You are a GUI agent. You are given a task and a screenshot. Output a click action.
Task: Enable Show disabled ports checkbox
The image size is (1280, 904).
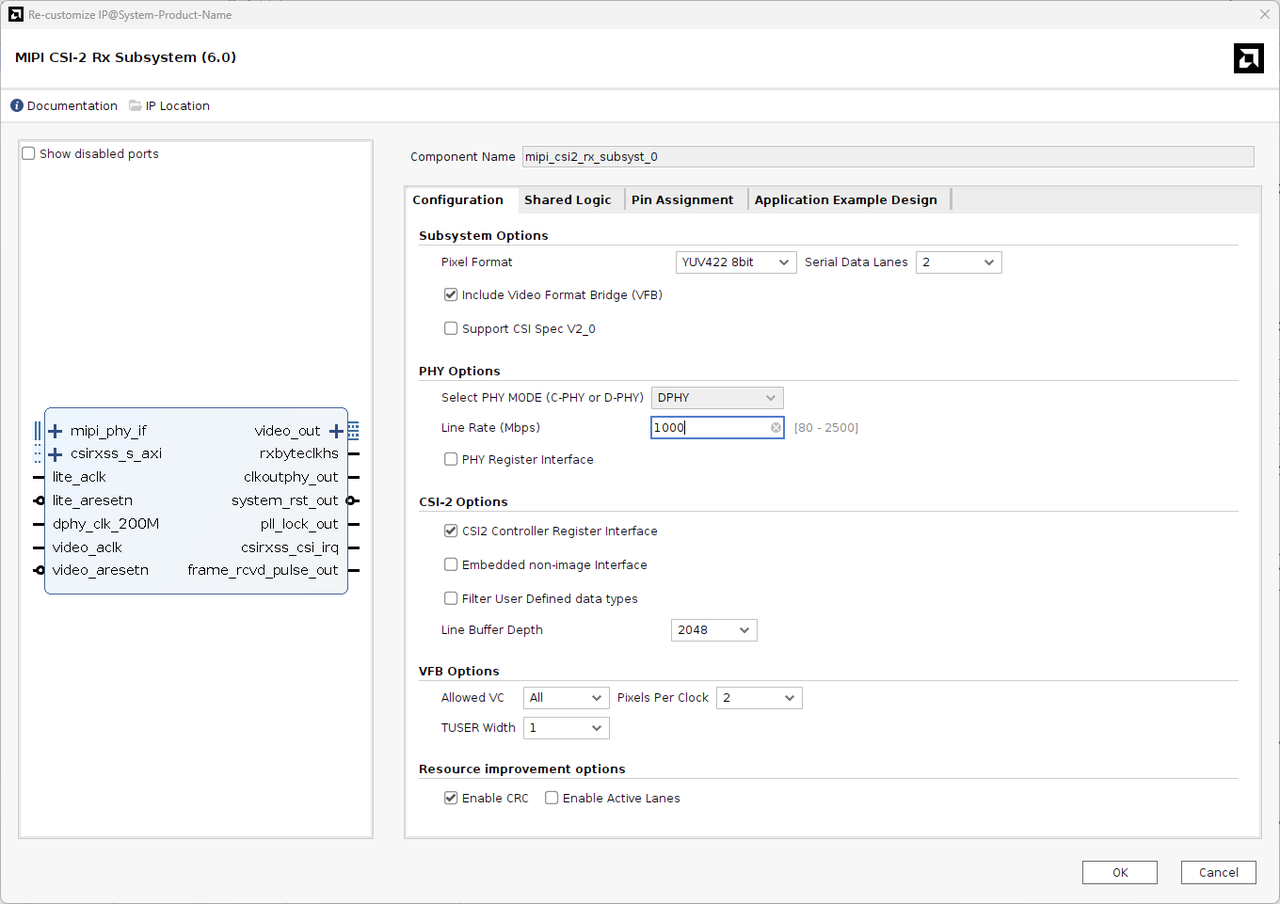click(x=29, y=154)
